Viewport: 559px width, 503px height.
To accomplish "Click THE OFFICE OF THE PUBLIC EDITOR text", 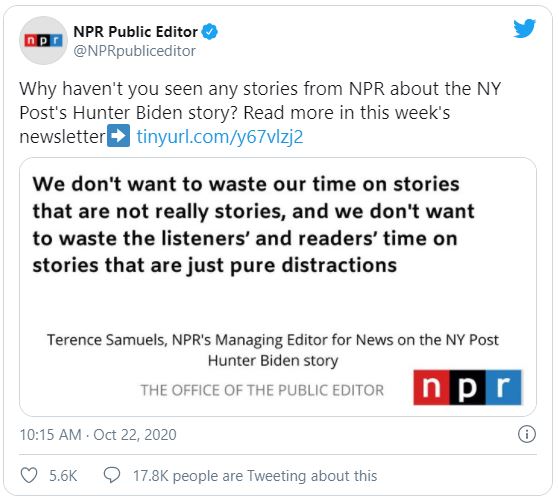I will 262,390.
